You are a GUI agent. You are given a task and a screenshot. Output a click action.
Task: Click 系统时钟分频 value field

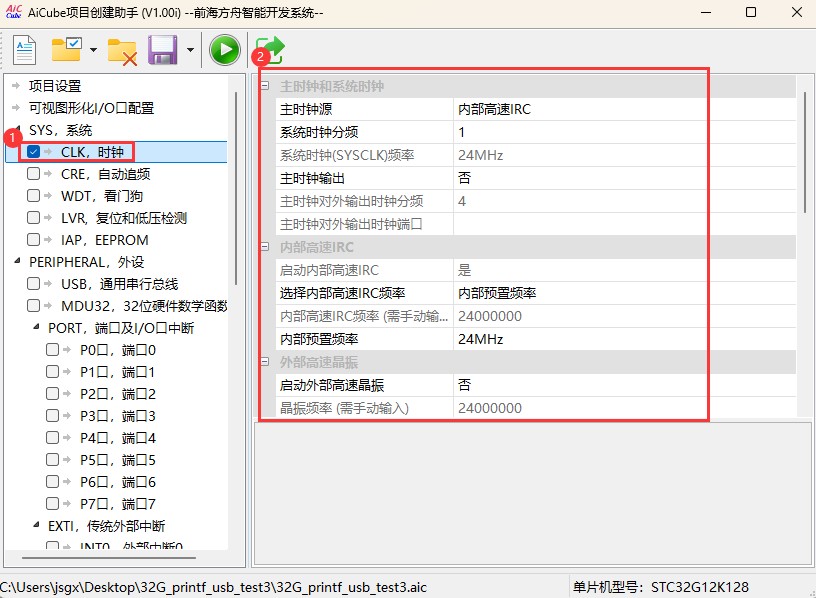tap(624, 132)
